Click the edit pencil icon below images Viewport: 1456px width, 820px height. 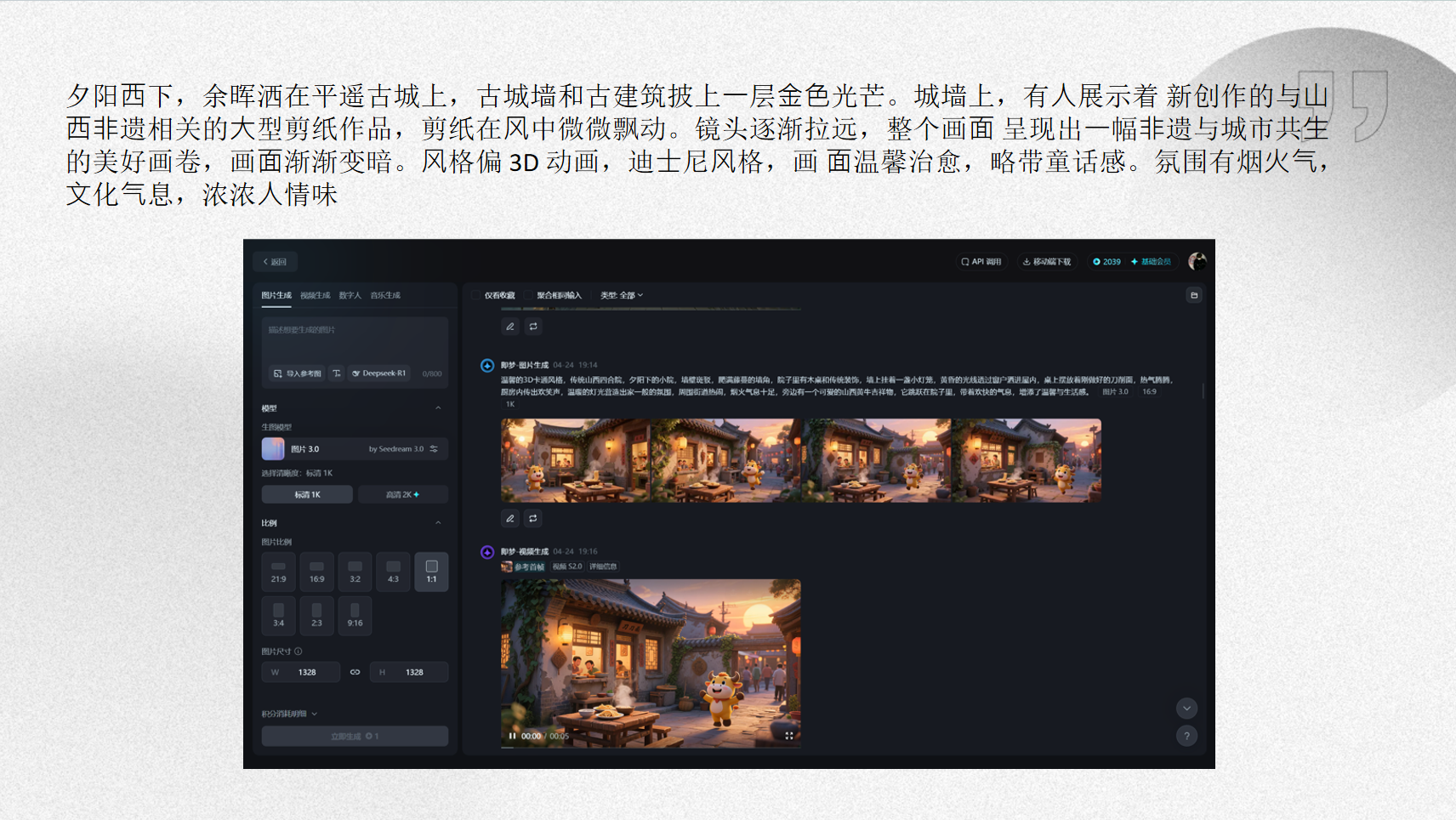point(510,518)
